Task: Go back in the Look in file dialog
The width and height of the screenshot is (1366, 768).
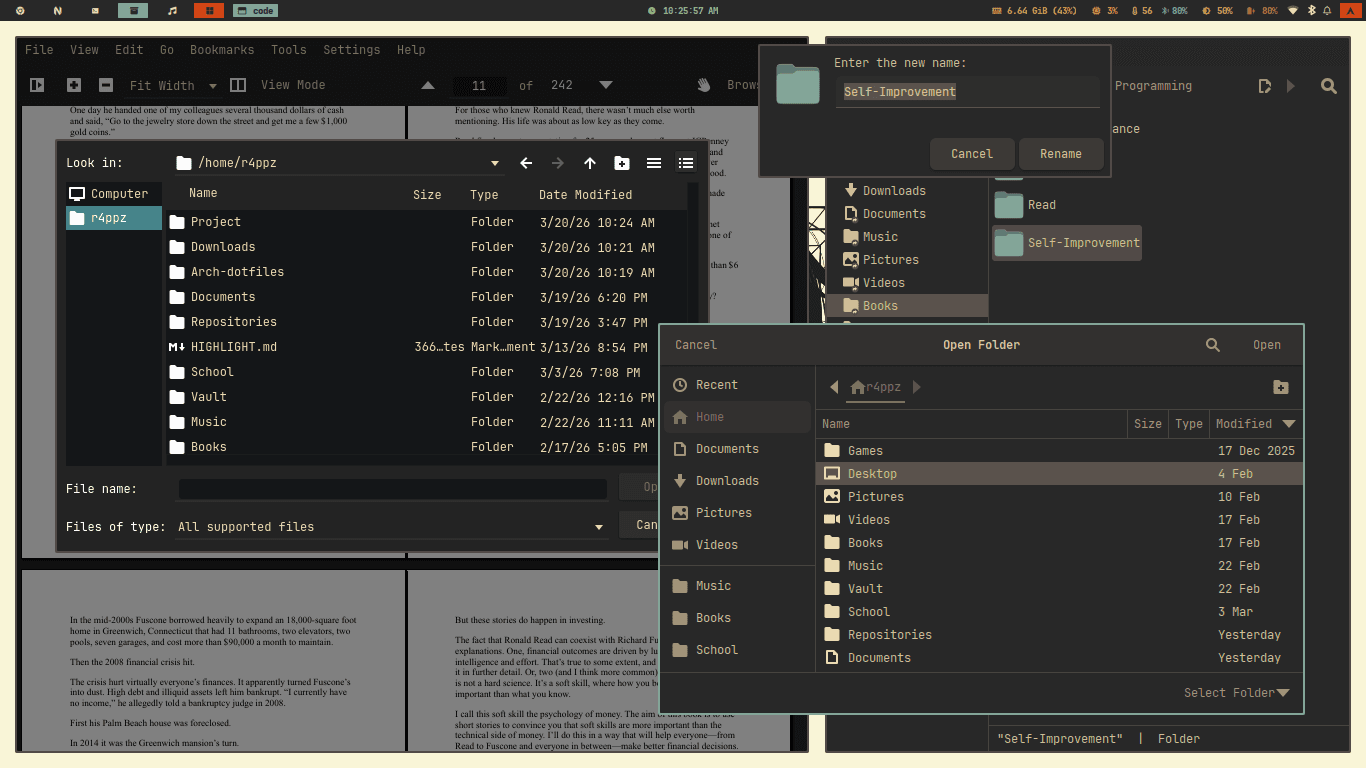Action: point(526,163)
